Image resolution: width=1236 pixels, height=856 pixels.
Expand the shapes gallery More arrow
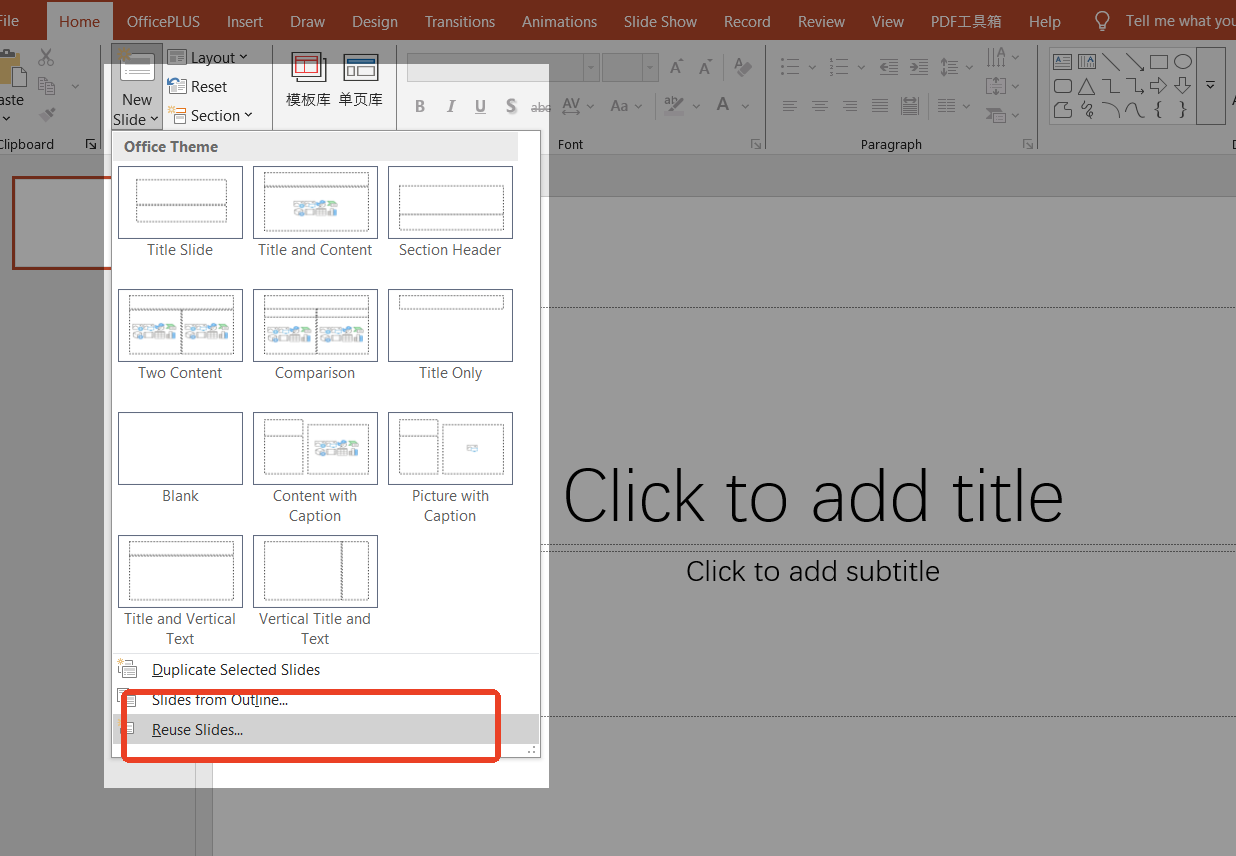(1210, 86)
